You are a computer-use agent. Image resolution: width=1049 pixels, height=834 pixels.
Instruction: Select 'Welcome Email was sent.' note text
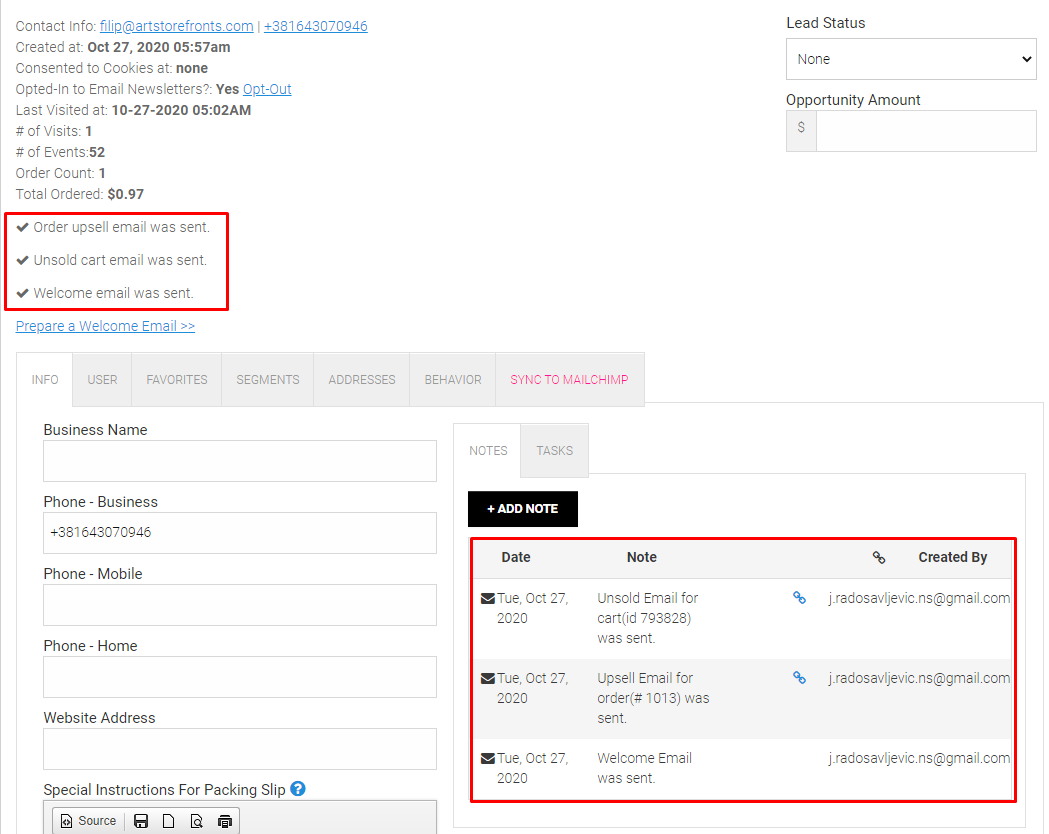pyautogui.click(x=644, y=768)
